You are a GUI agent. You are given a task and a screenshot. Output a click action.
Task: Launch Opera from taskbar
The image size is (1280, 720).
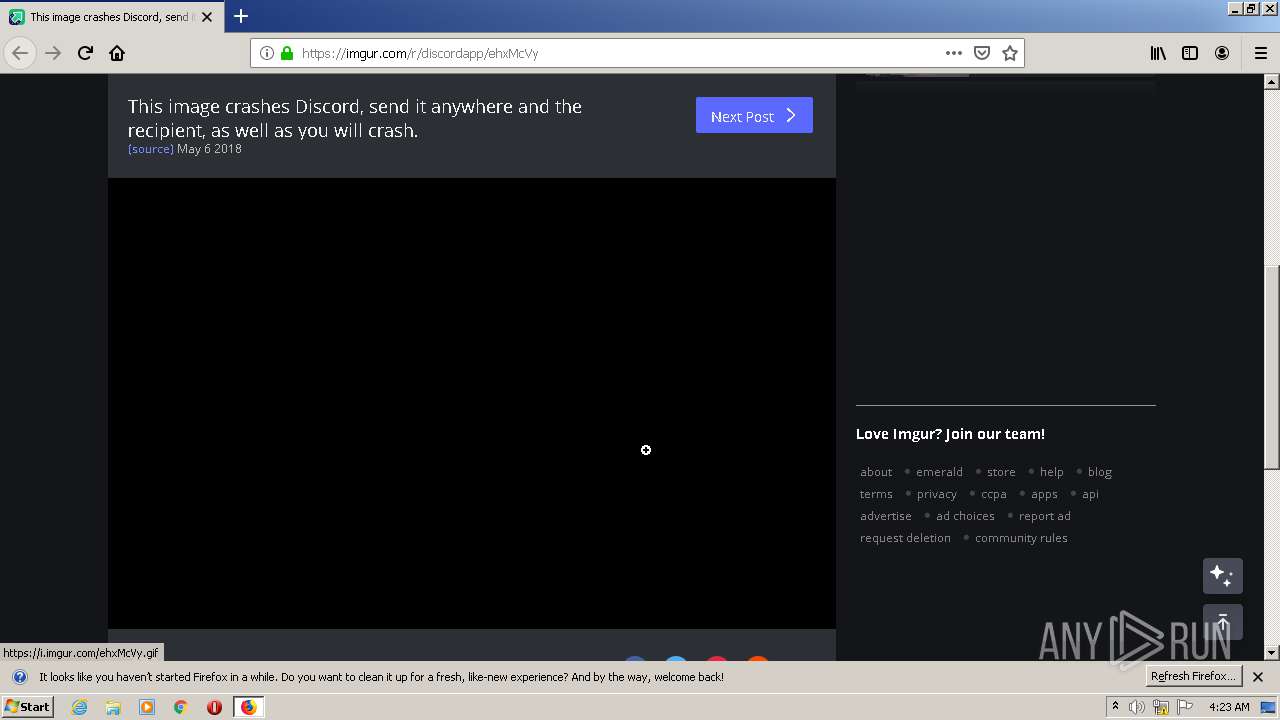point(214,707)
